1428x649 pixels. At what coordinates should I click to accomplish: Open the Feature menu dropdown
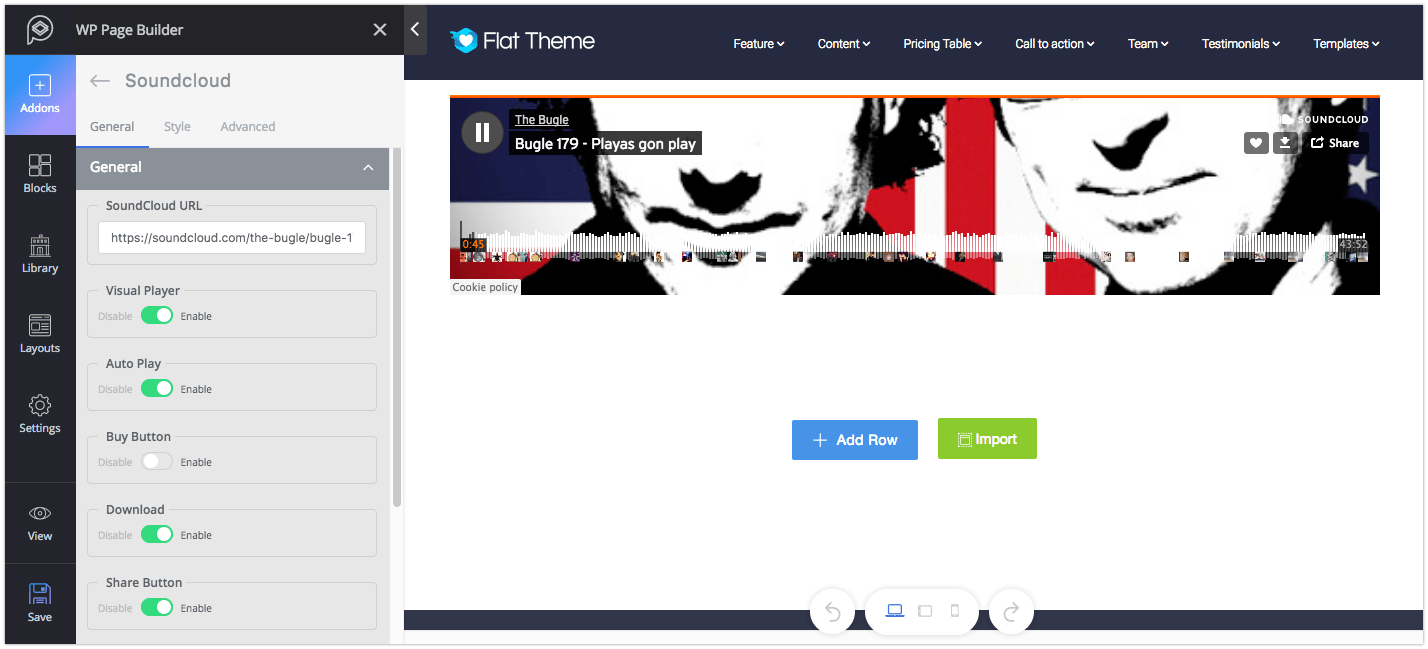758,44
